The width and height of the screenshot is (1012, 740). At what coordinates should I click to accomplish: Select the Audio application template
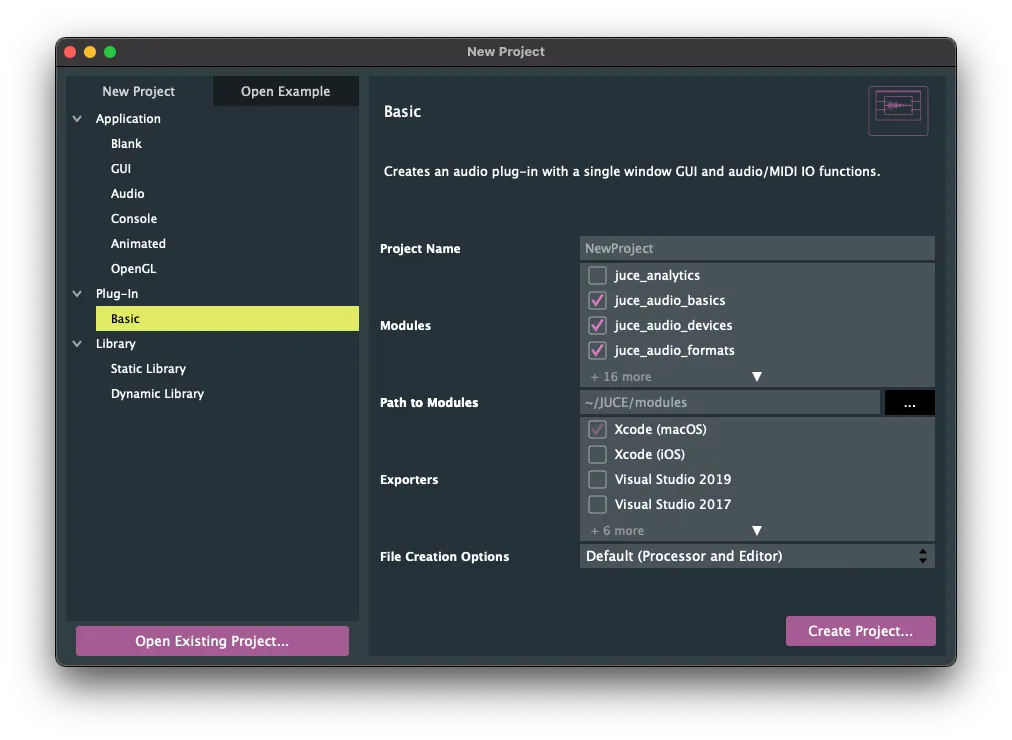[x=127, y=194]
